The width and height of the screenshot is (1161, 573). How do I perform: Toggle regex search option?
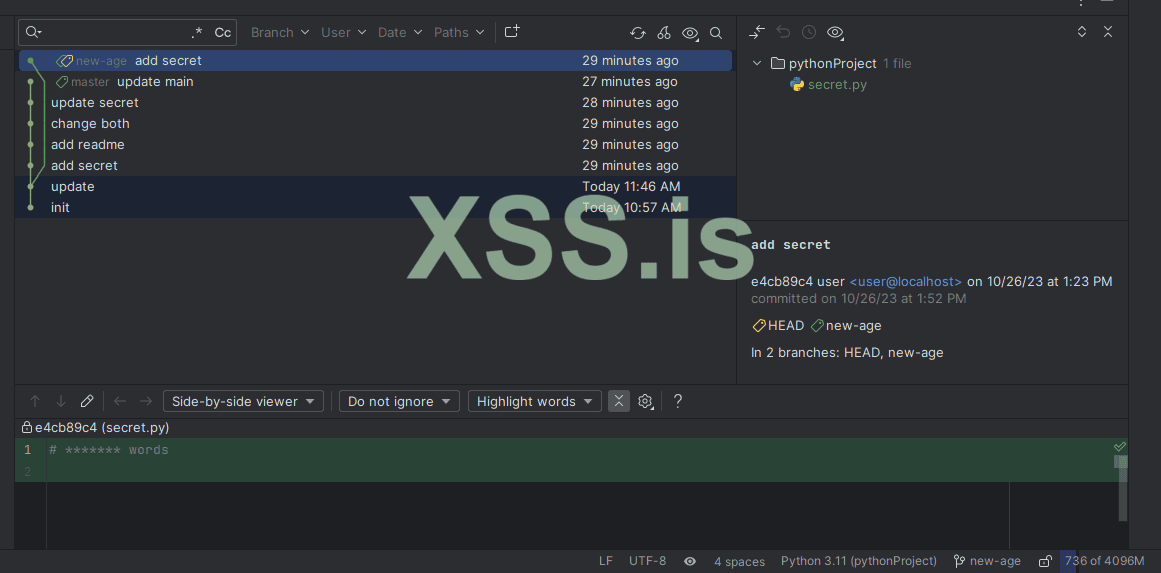196,33
